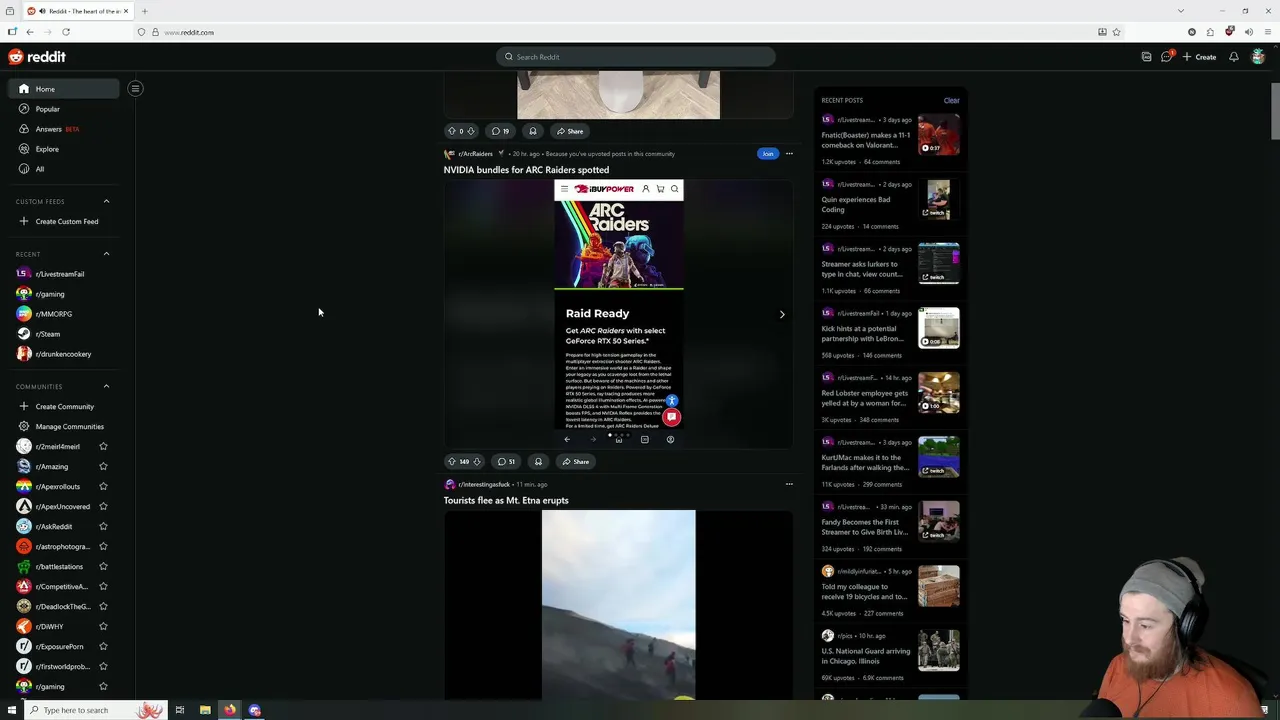The width and height of the screenshot is (1280, 720).
Task: Open the chat icon with notification badge
Action: click(x=1166, y=57)
